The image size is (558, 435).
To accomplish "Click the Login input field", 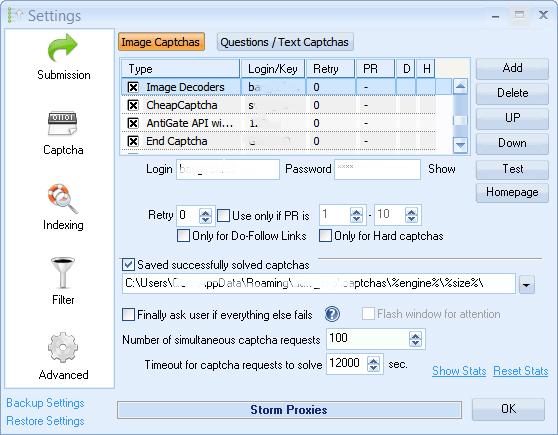I will [228, 169].
